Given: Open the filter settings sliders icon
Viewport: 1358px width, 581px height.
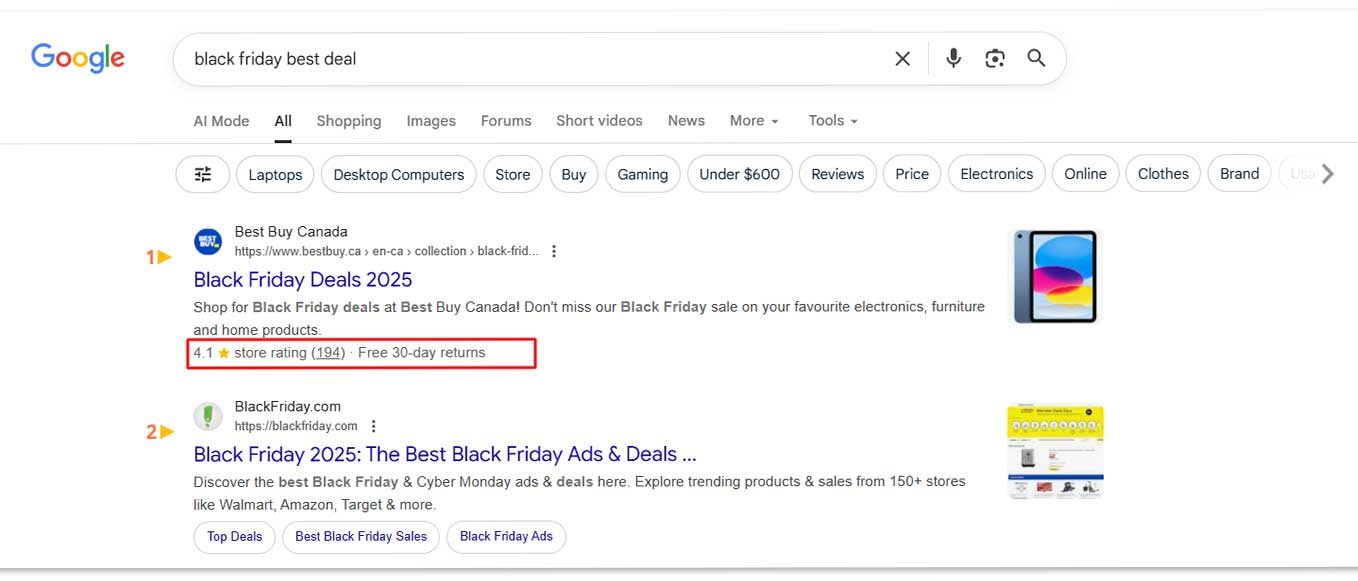Looking at the screenshot, I should click(x=203, y=174).
